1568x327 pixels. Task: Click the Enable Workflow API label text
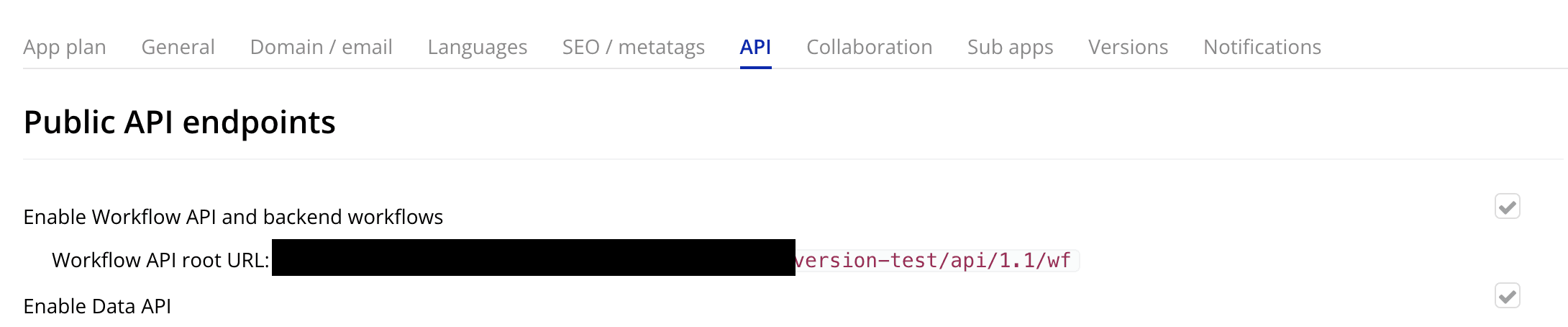click(x=233, y=217)
